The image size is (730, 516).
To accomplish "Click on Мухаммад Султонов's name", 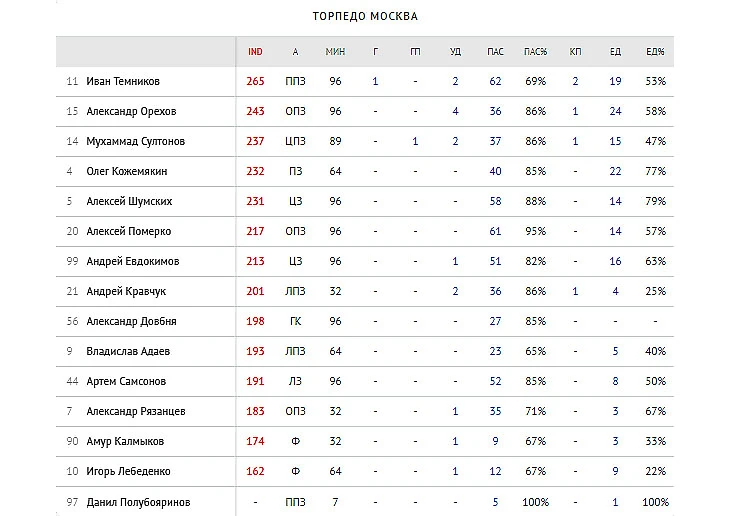I will point(136,142).
